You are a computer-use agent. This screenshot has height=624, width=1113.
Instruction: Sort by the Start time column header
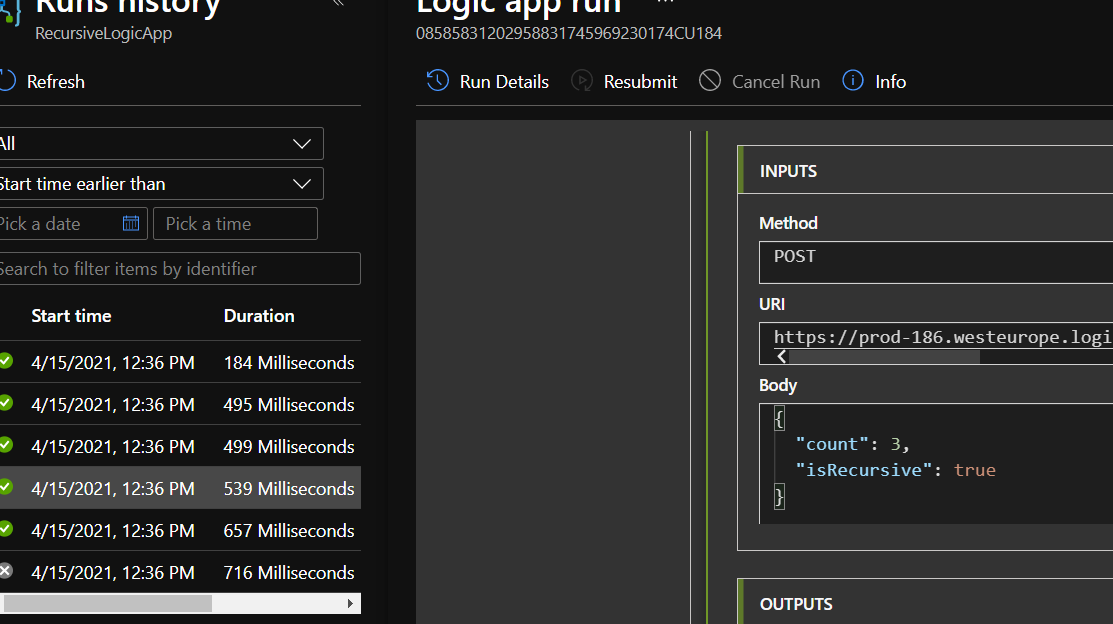tap(71, 316)
